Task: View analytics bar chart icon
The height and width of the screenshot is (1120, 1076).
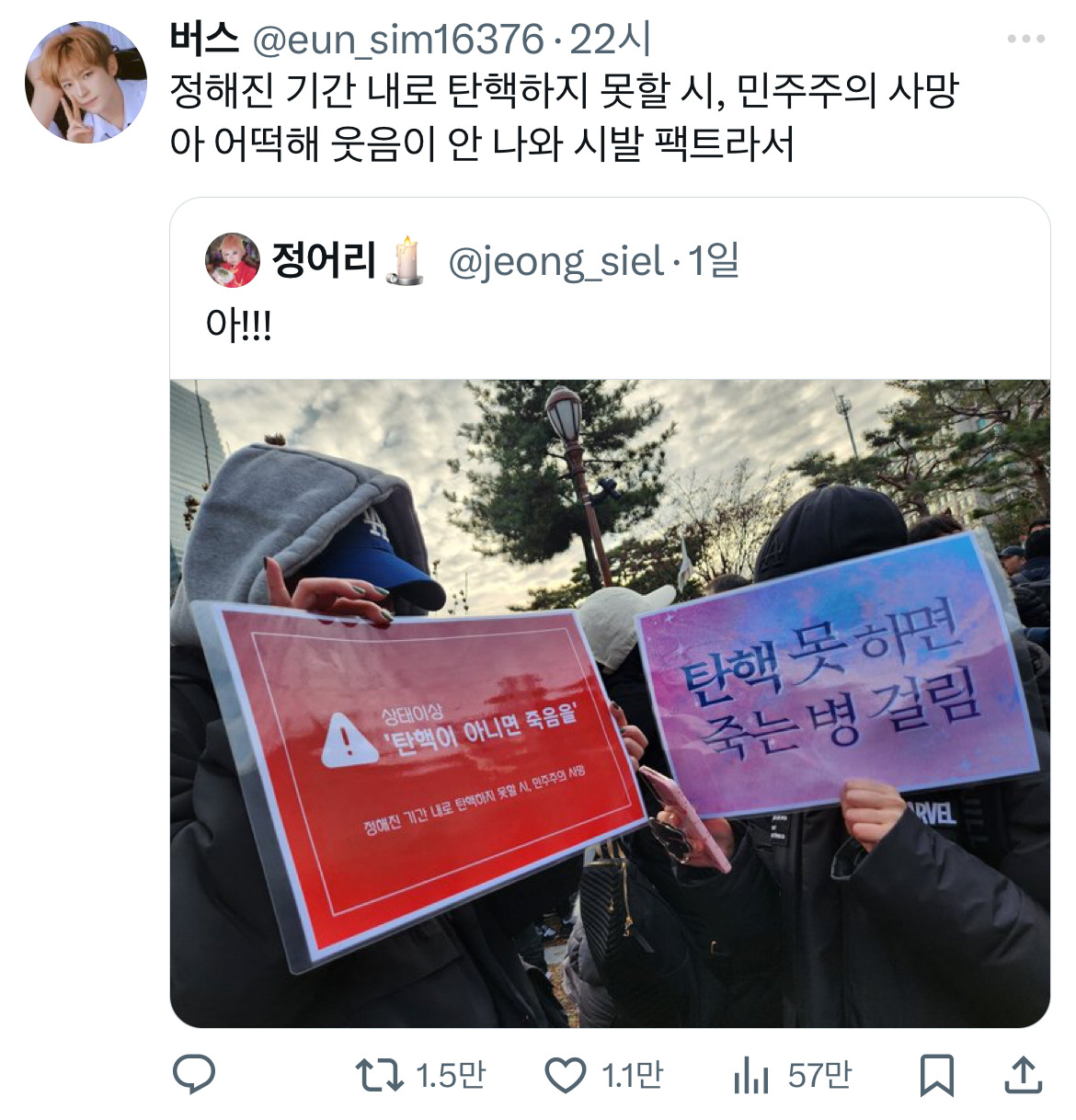Action: pyautogui.click(x=751, y=1074)
